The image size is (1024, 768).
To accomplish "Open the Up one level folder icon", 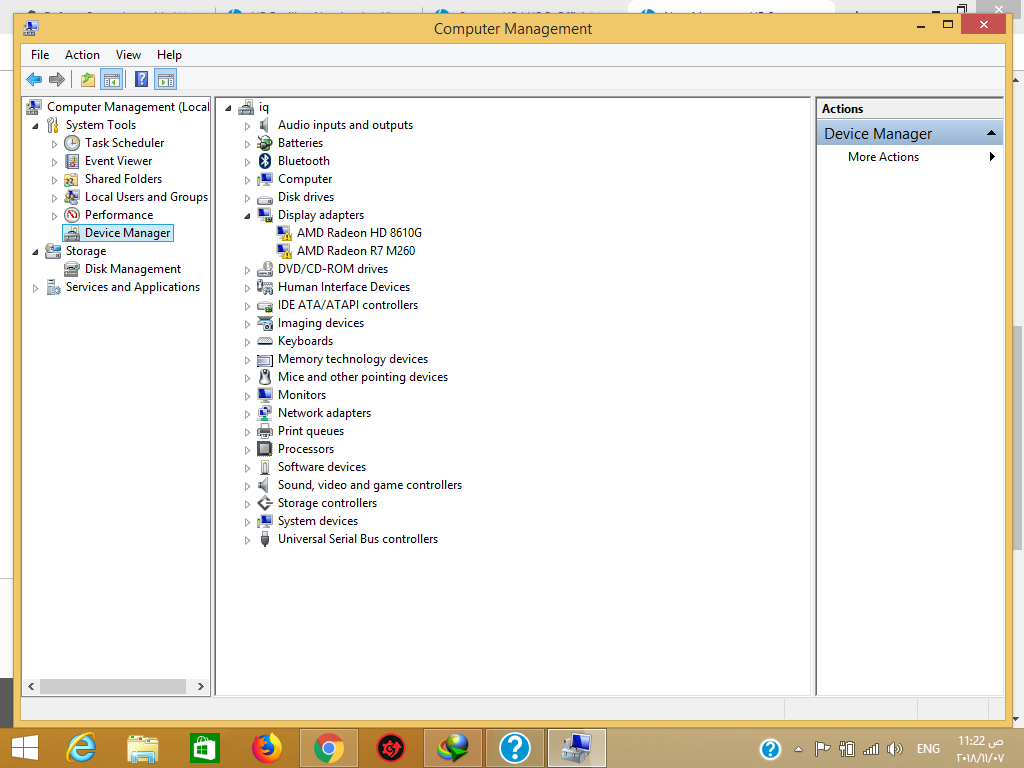I will click(87, 79).
